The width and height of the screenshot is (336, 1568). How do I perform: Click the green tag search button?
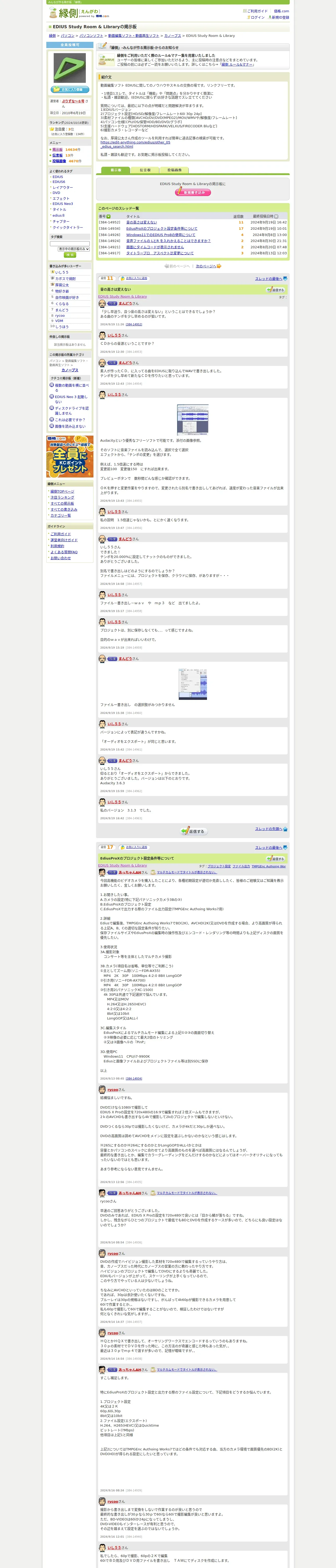click(70, 255)
